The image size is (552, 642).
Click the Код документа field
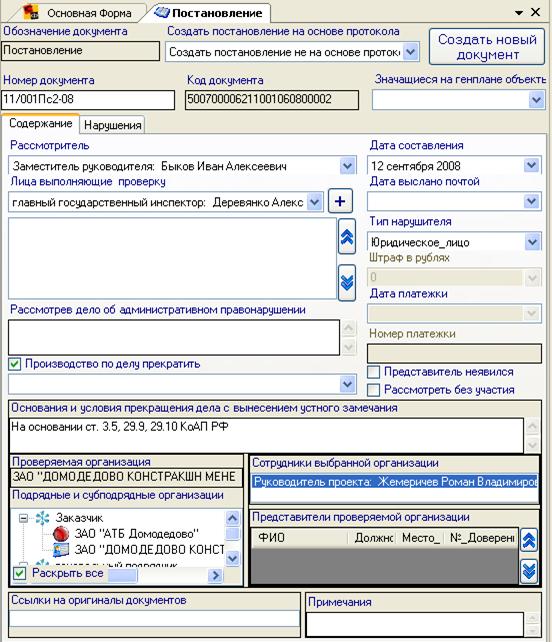click(x=271, y=99)
